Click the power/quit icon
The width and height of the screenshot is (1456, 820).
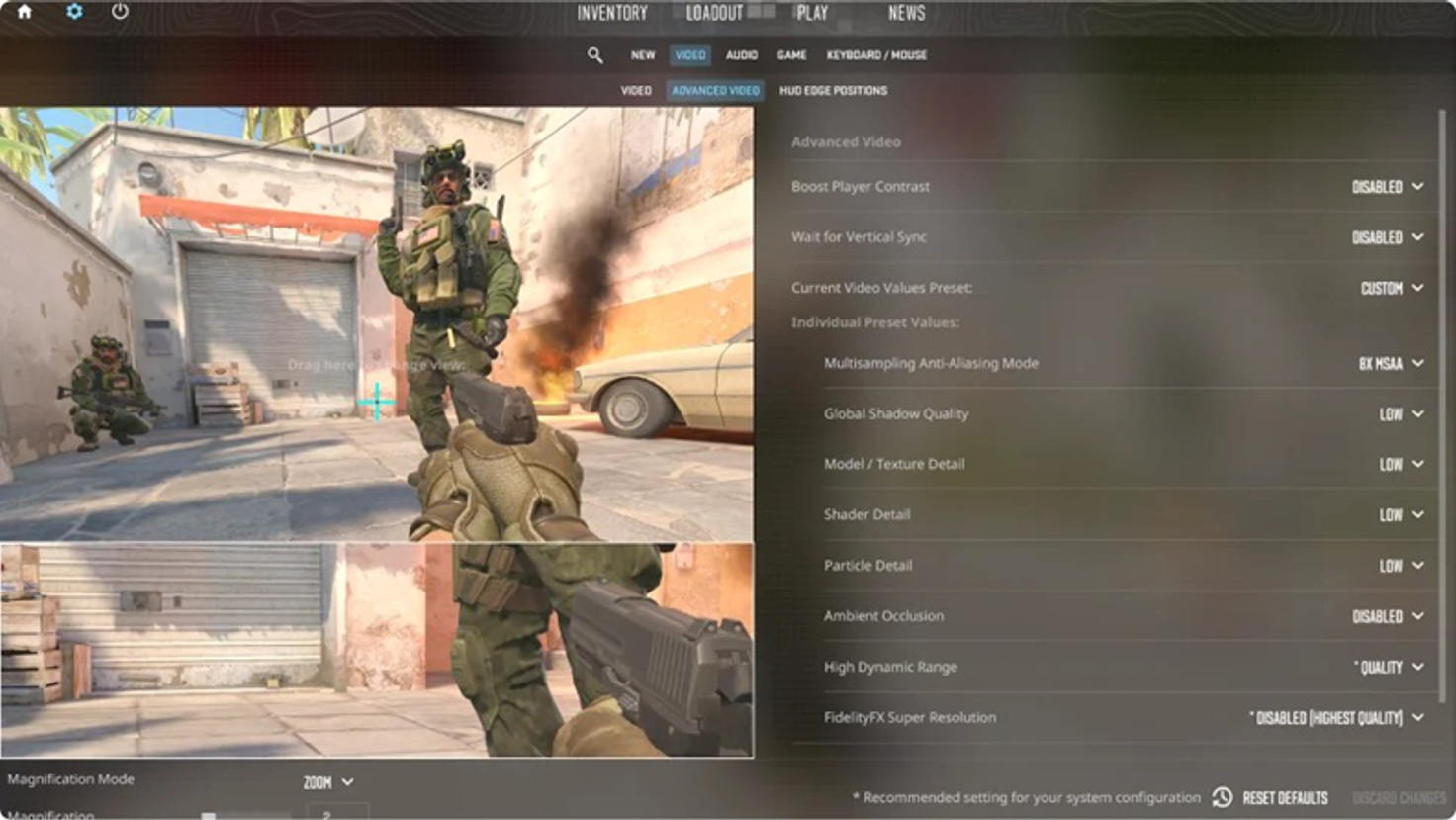[118, 13]
